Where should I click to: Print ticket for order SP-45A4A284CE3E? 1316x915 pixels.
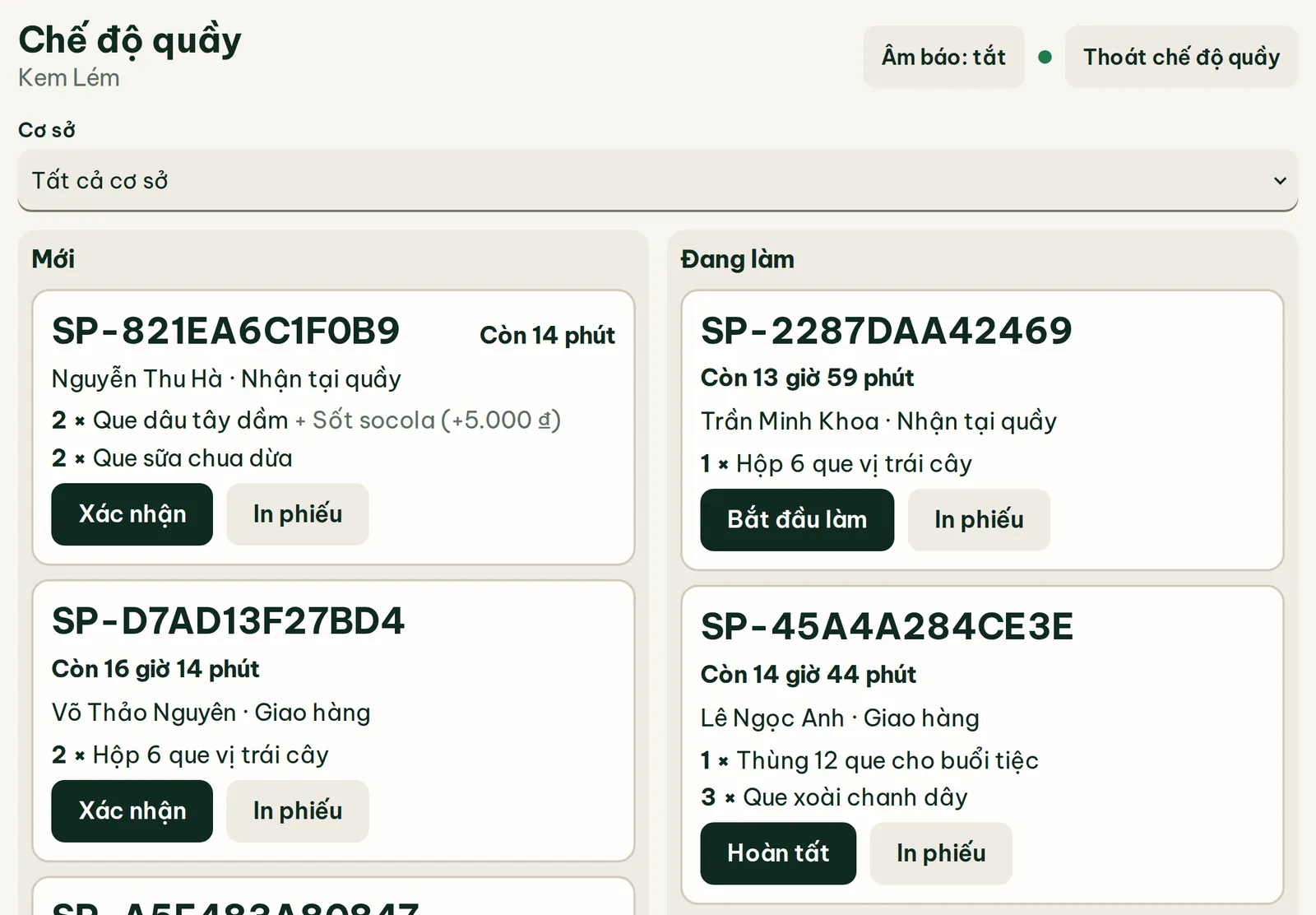coord(941,853)
